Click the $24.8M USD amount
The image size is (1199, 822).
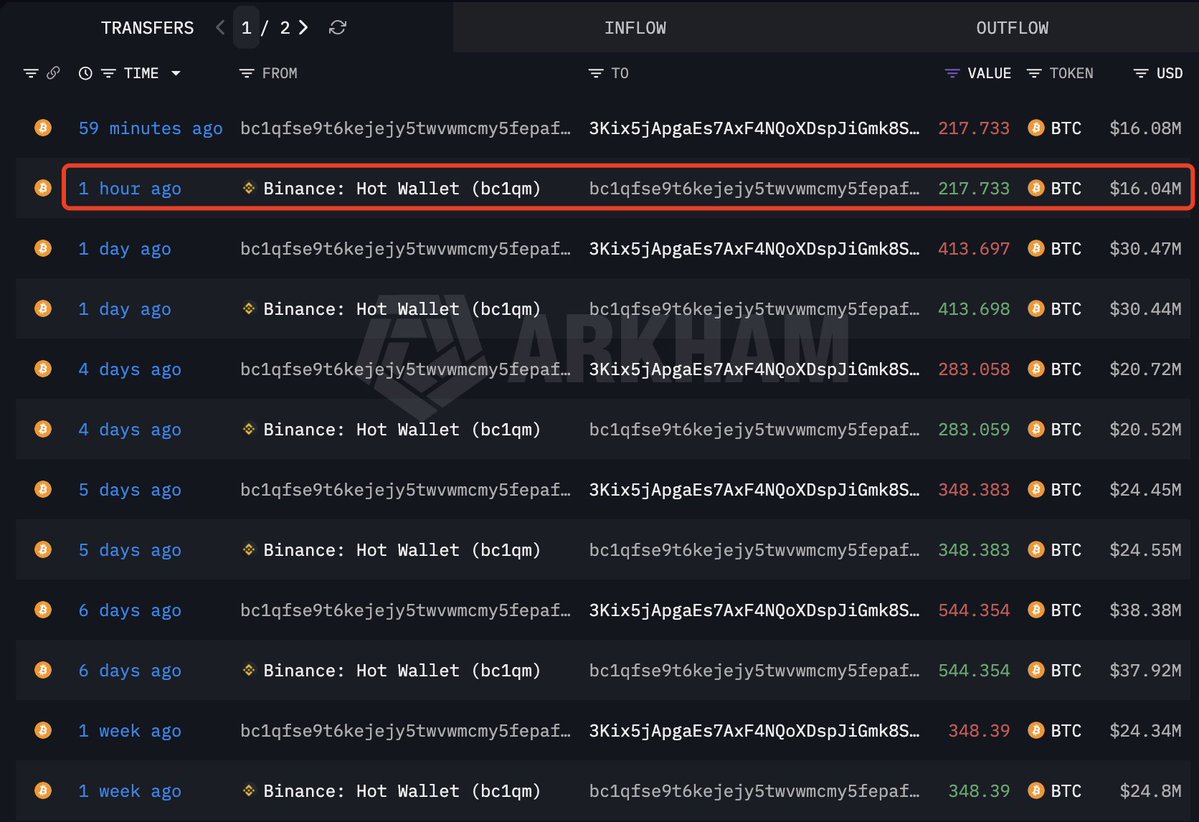click(x=1151, y=791)
